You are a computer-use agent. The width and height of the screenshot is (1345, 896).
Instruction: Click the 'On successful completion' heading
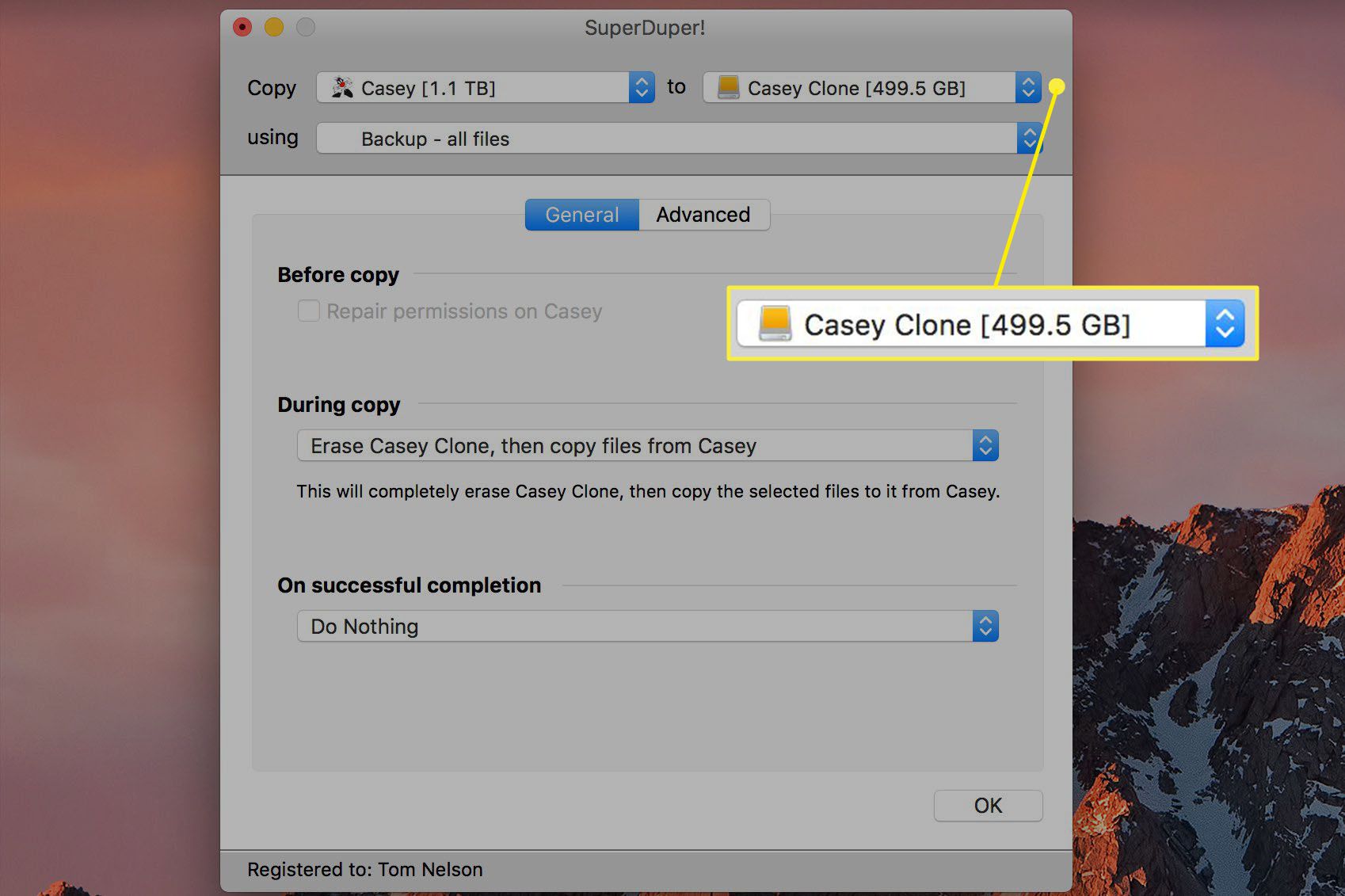tap(410, 585)
